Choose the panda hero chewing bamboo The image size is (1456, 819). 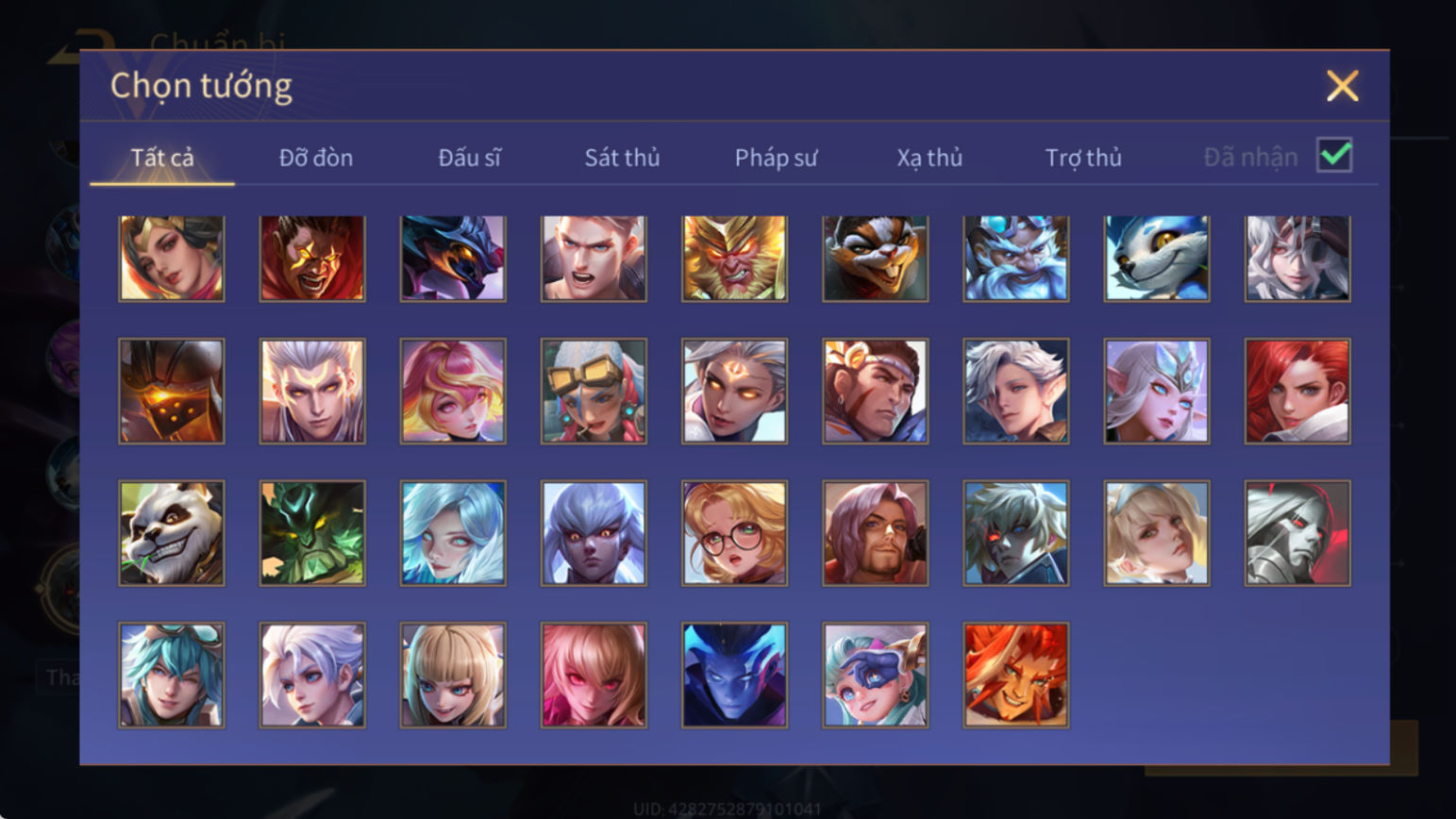coord(172,533)
